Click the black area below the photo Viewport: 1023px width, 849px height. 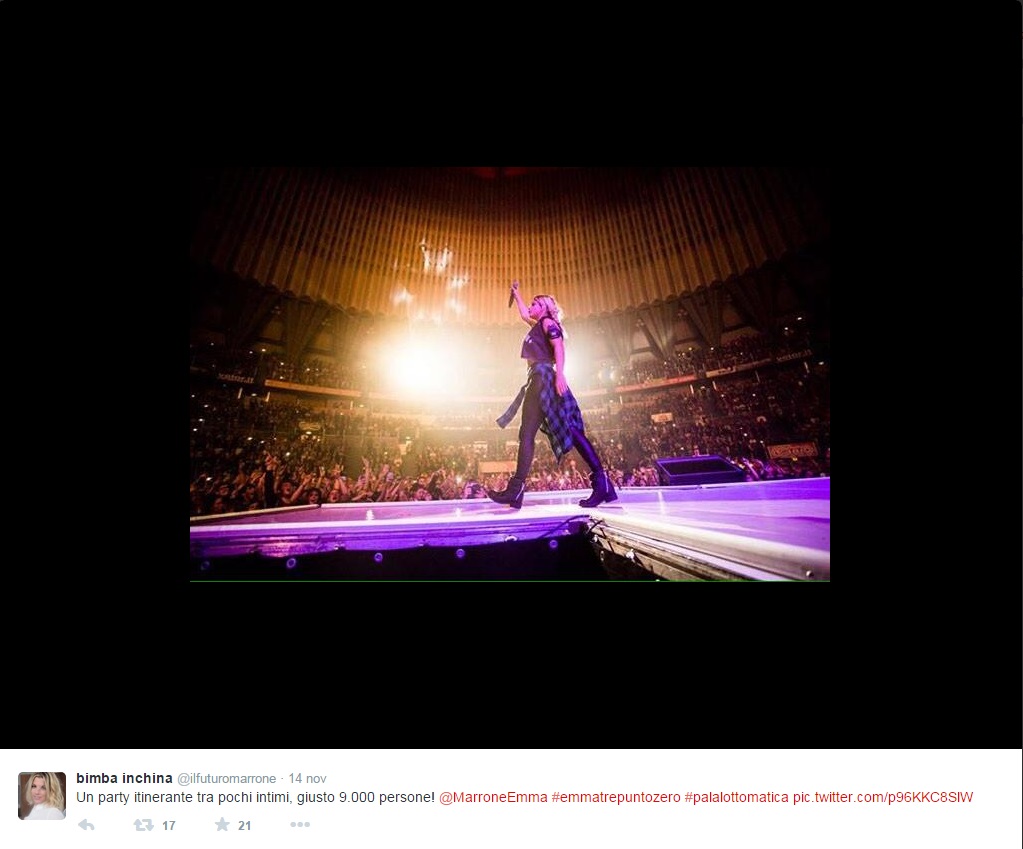[510, 664]
